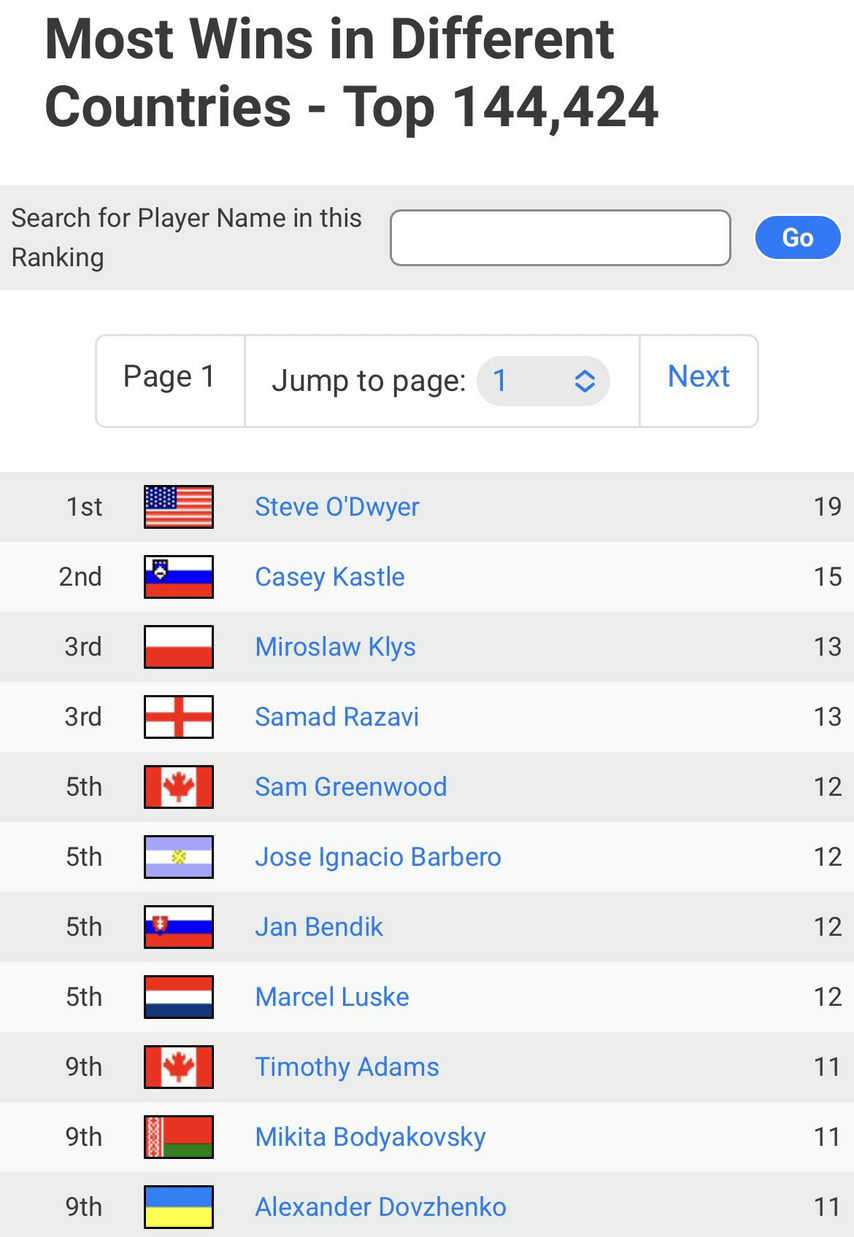Open Sam Greenwood's profile link
Viewport: 854px width, 1237px height.
(351, 787)
